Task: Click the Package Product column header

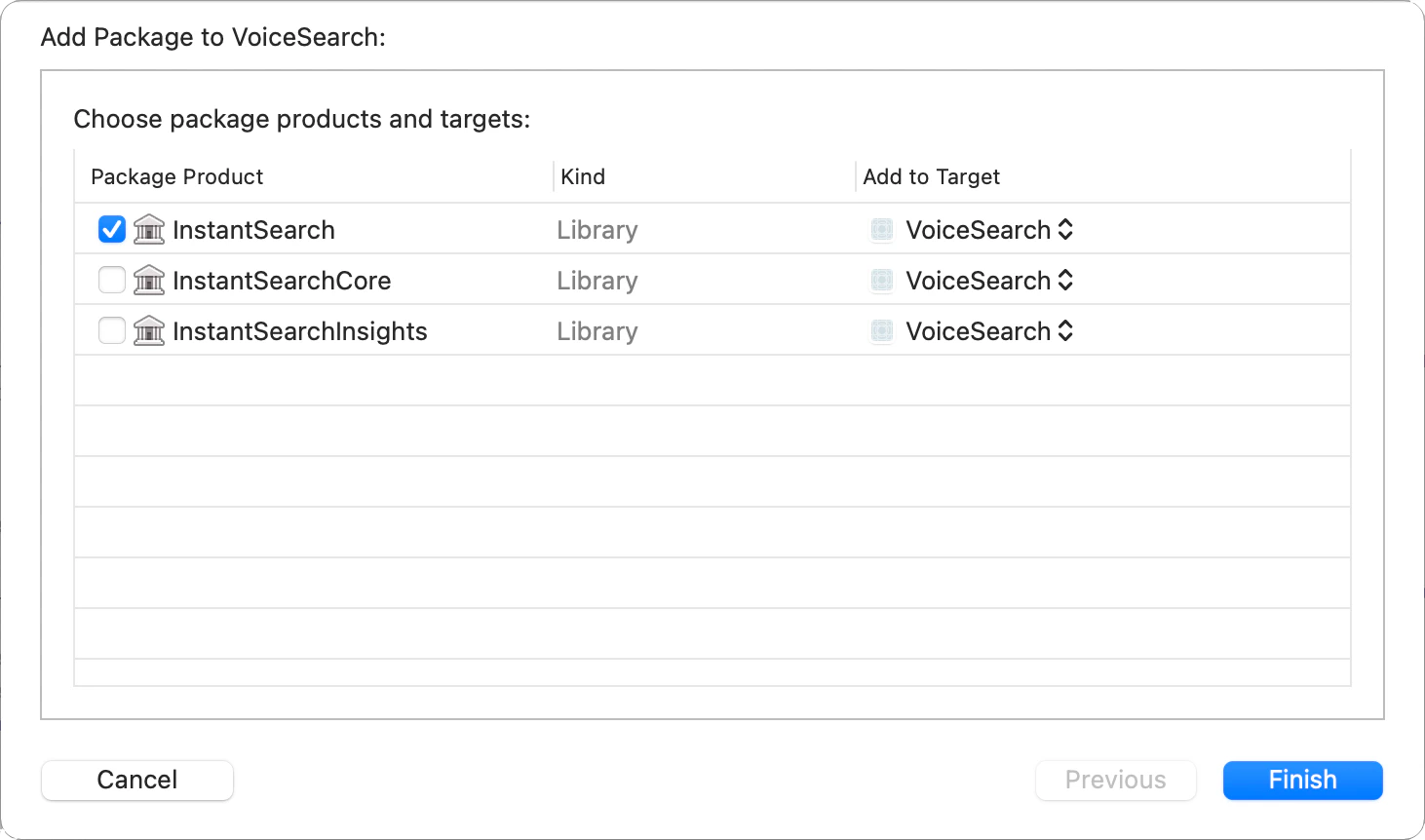Action: coord(177,176)
